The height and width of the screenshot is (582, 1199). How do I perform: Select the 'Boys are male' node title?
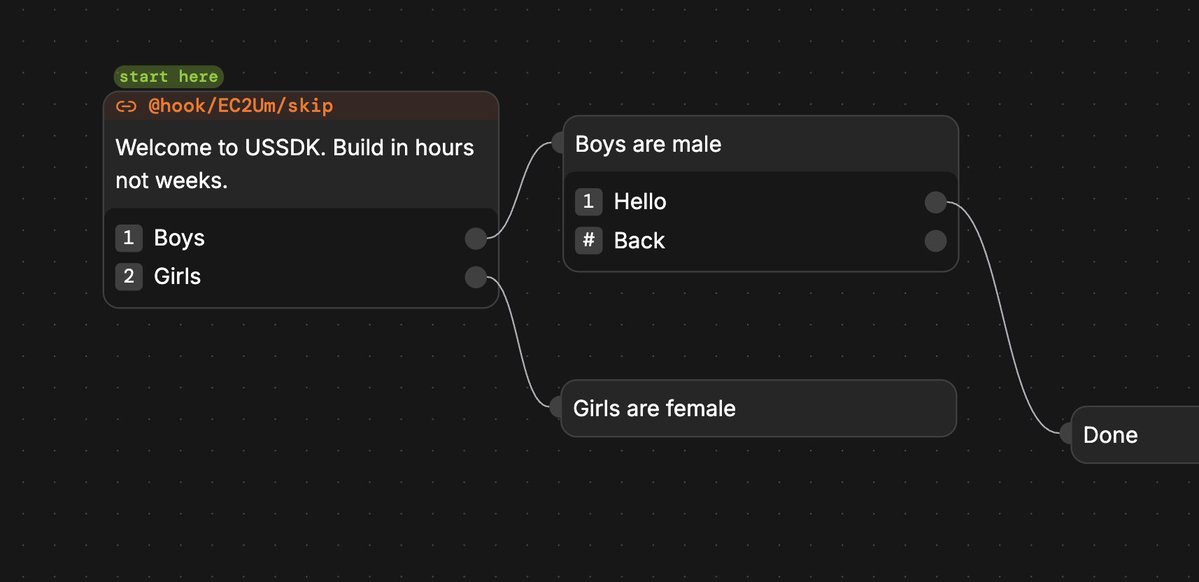click(648, 144)
